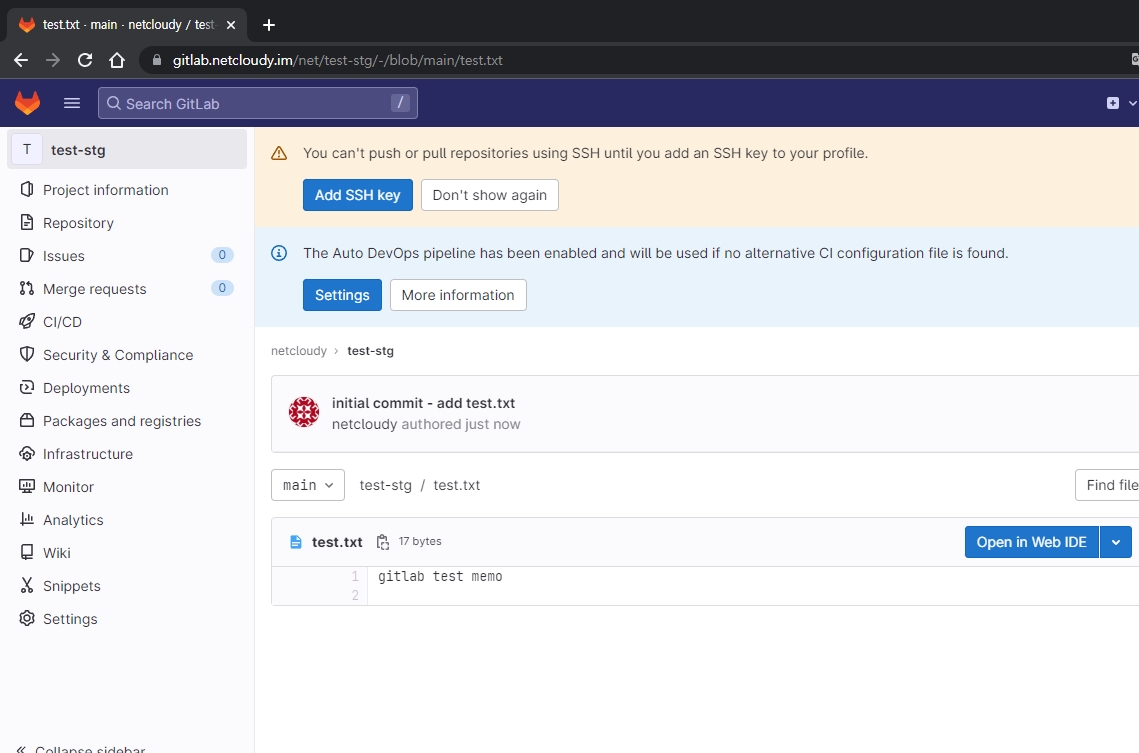Open the initial commit - add test.txt link
The image size is (1139, 753).
click(x=423, y=403)
